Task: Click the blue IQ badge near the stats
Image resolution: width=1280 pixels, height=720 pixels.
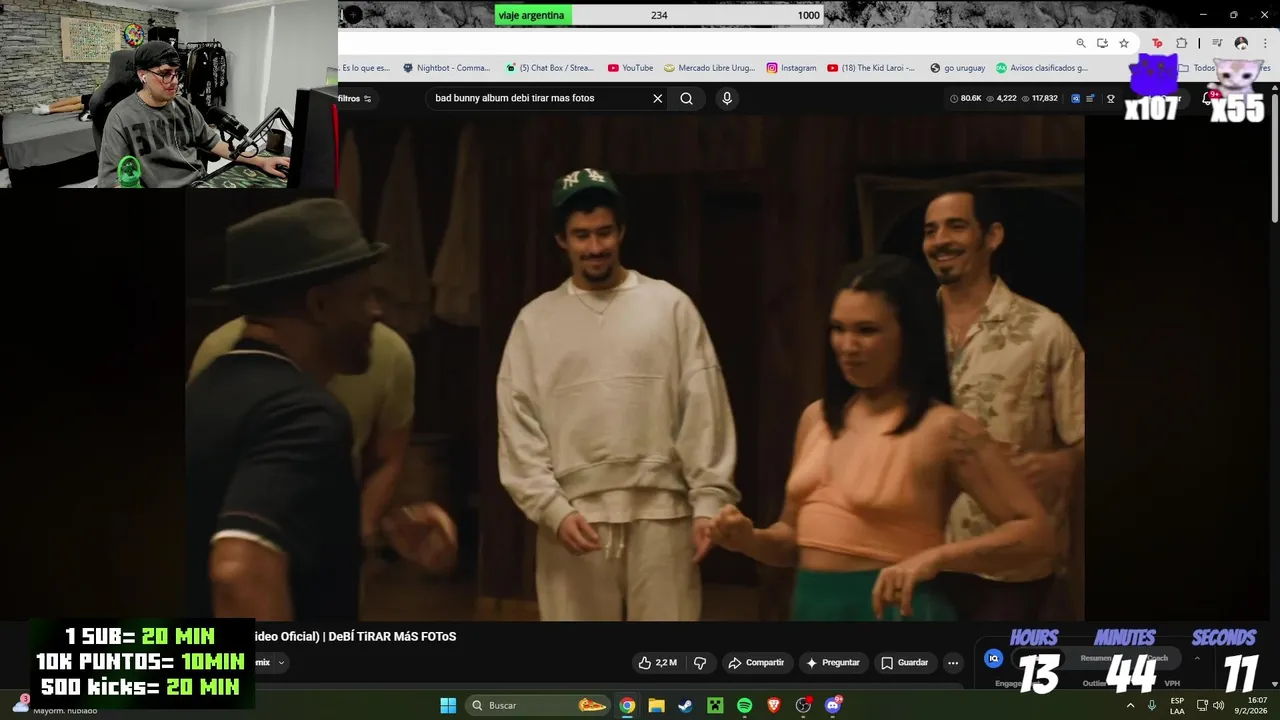Action: [1075, 98]
